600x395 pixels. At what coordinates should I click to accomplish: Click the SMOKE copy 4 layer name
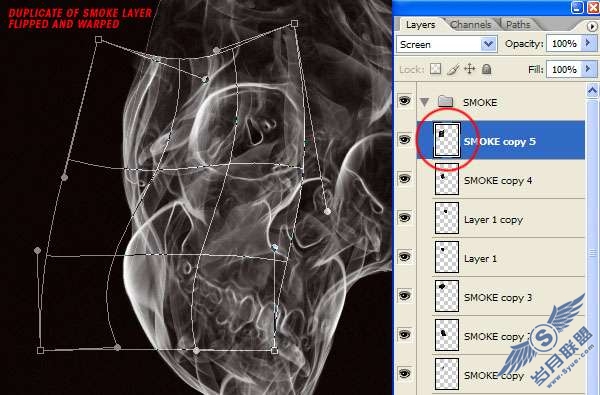coord(498,180)
